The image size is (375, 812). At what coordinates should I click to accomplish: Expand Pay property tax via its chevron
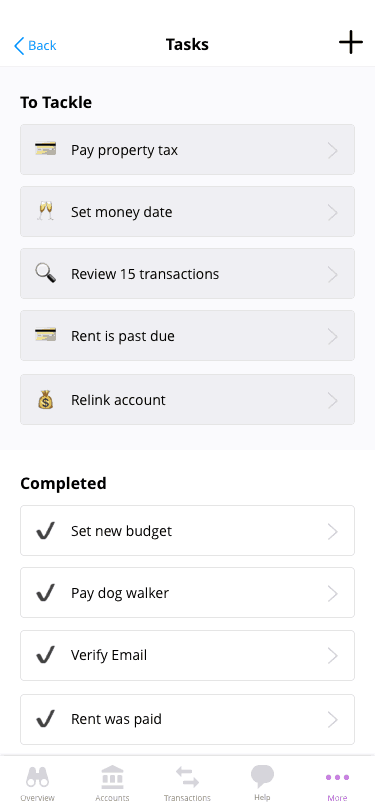pos(333,151)
